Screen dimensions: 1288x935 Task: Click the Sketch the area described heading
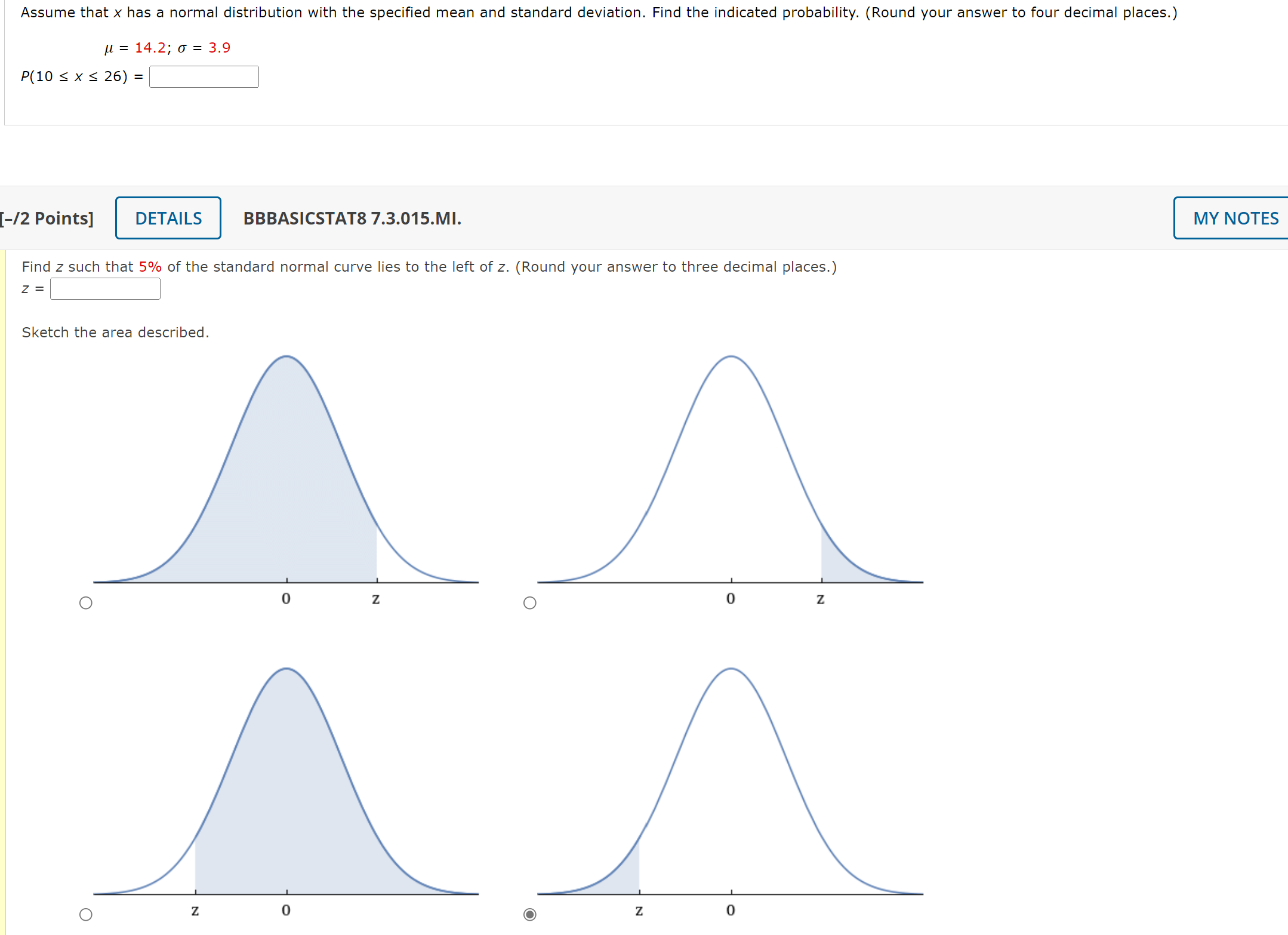tap(115, 332)
